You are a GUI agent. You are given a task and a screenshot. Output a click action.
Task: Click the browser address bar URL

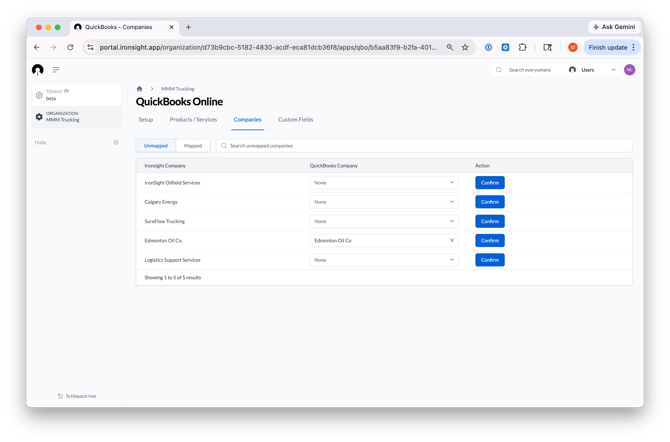coord(268,47)
